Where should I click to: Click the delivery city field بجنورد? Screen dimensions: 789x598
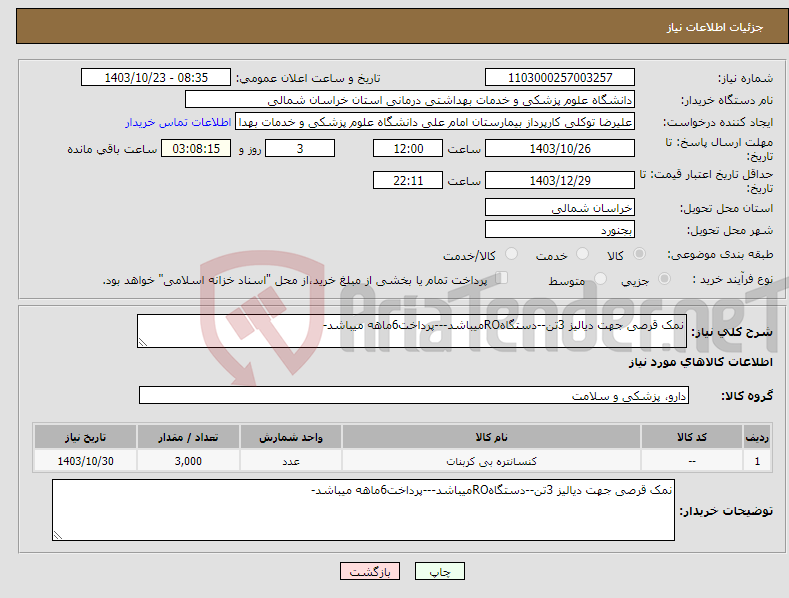coord(560,230)
